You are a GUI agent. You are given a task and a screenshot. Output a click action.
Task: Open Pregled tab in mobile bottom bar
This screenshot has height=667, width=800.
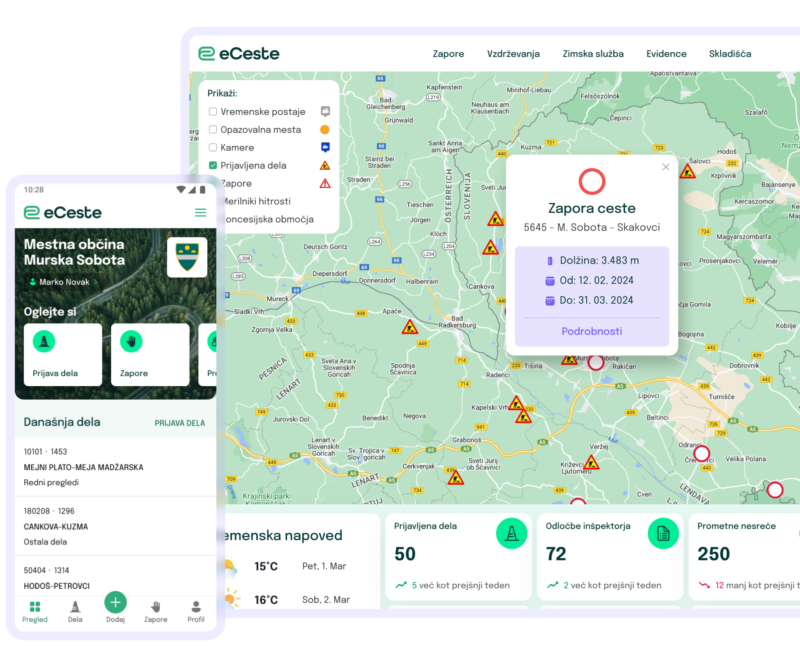34,611
